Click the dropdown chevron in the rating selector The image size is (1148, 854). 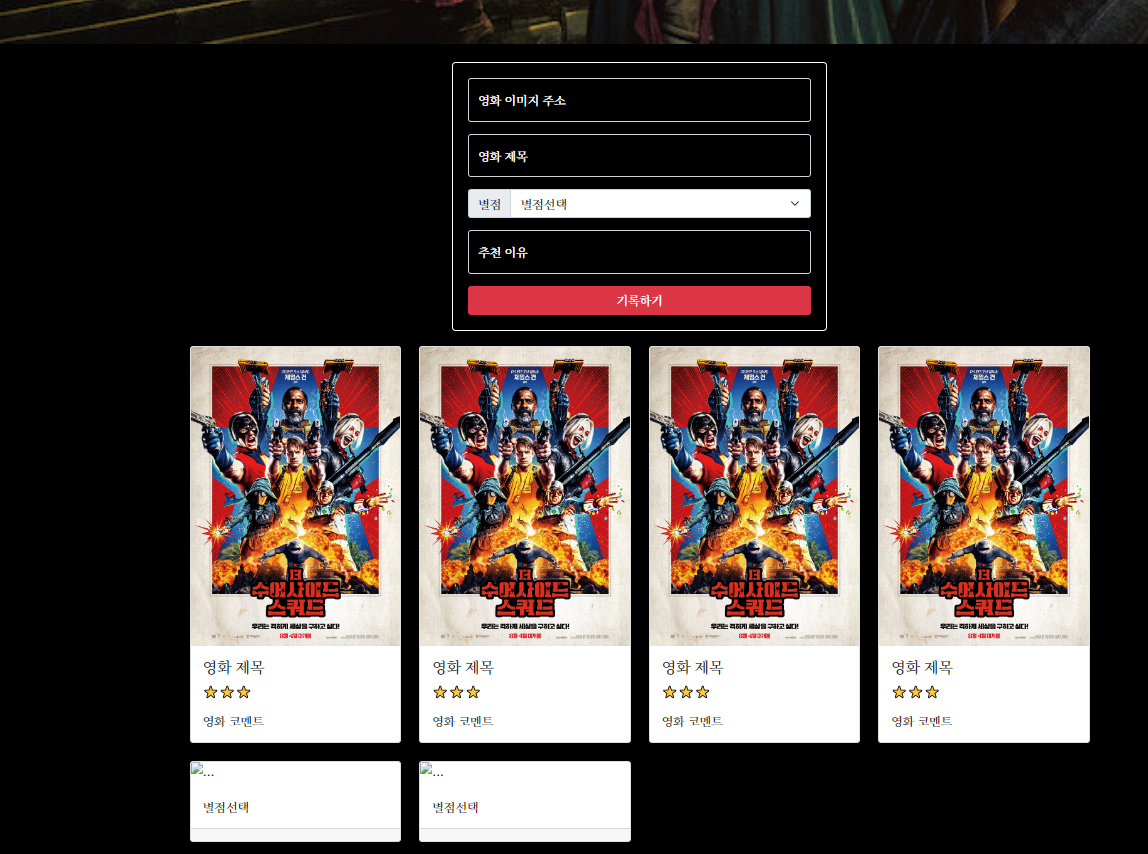point(794,204)
